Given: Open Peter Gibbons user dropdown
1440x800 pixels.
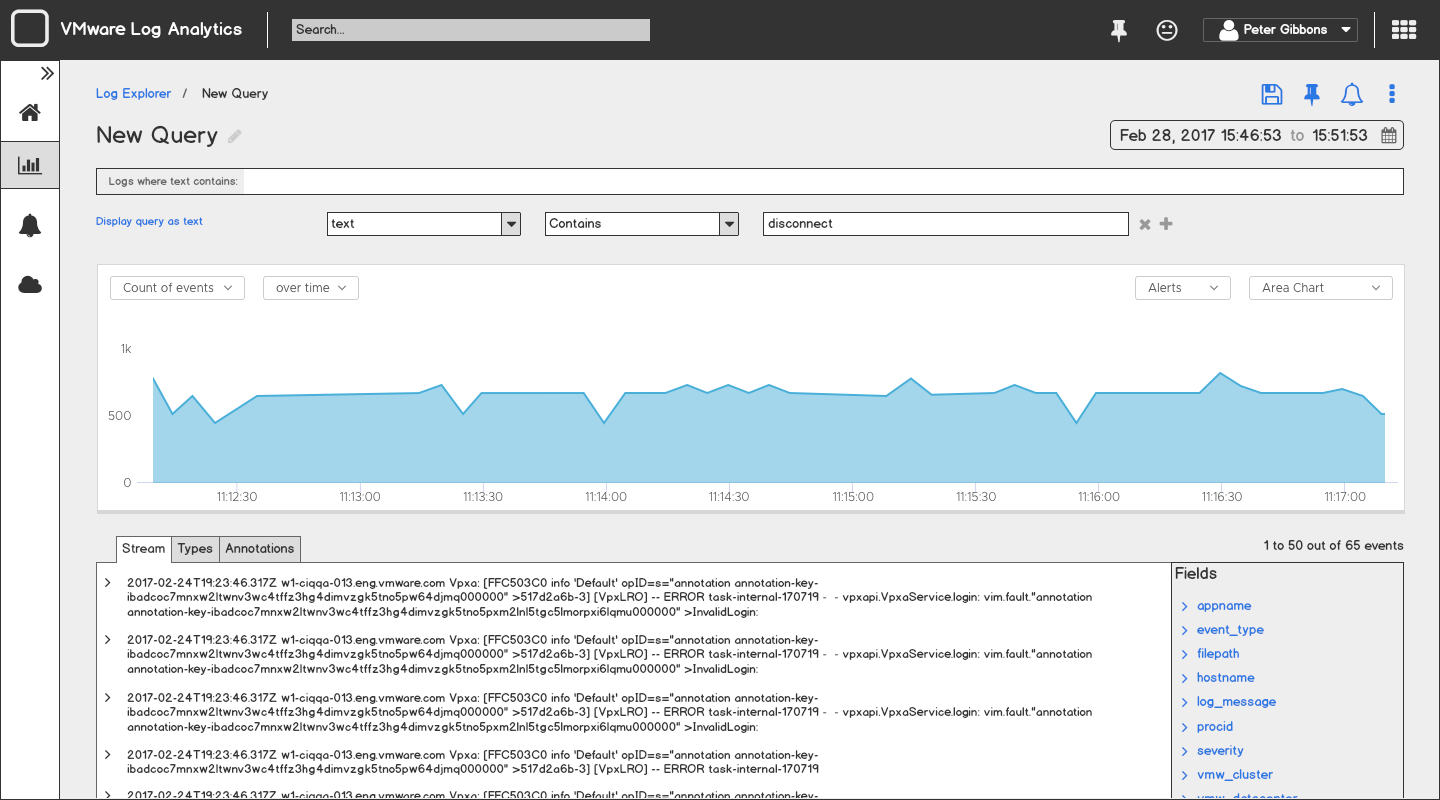Looking at the screenshot, I should tap(1280, 30).
